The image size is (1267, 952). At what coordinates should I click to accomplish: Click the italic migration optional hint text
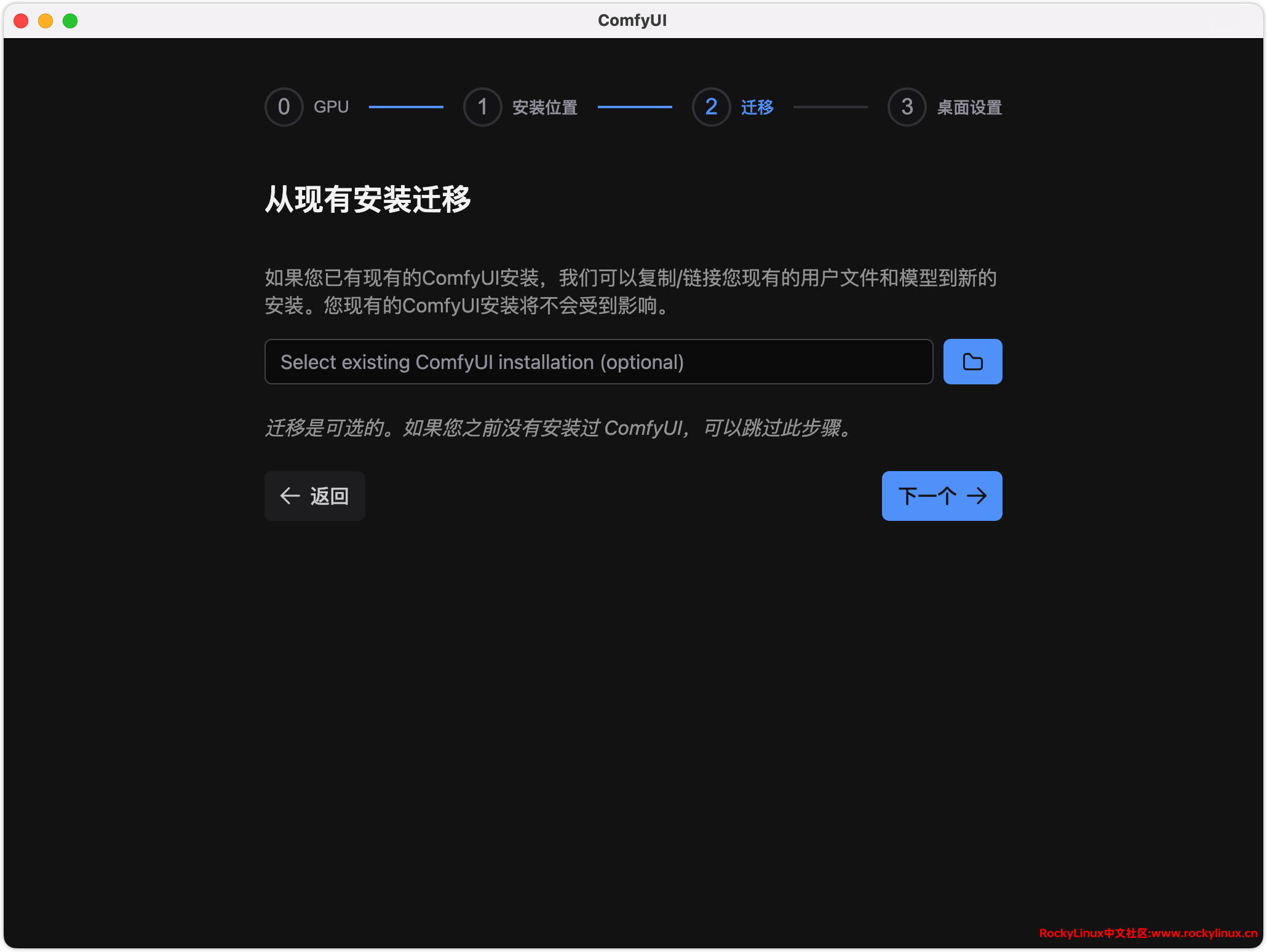pyautogui.click(x=560, y=427)
